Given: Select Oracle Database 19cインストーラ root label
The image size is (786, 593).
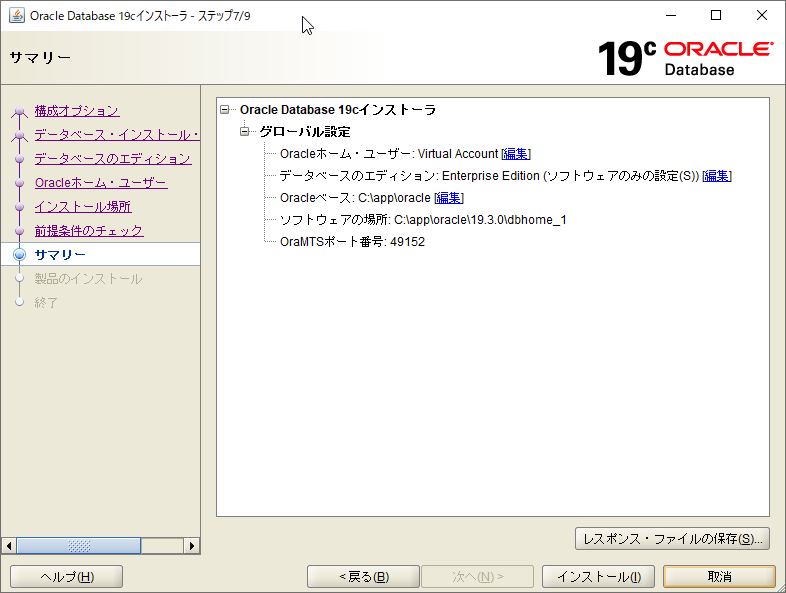Looking at the screenshot, I should point(338,110).
